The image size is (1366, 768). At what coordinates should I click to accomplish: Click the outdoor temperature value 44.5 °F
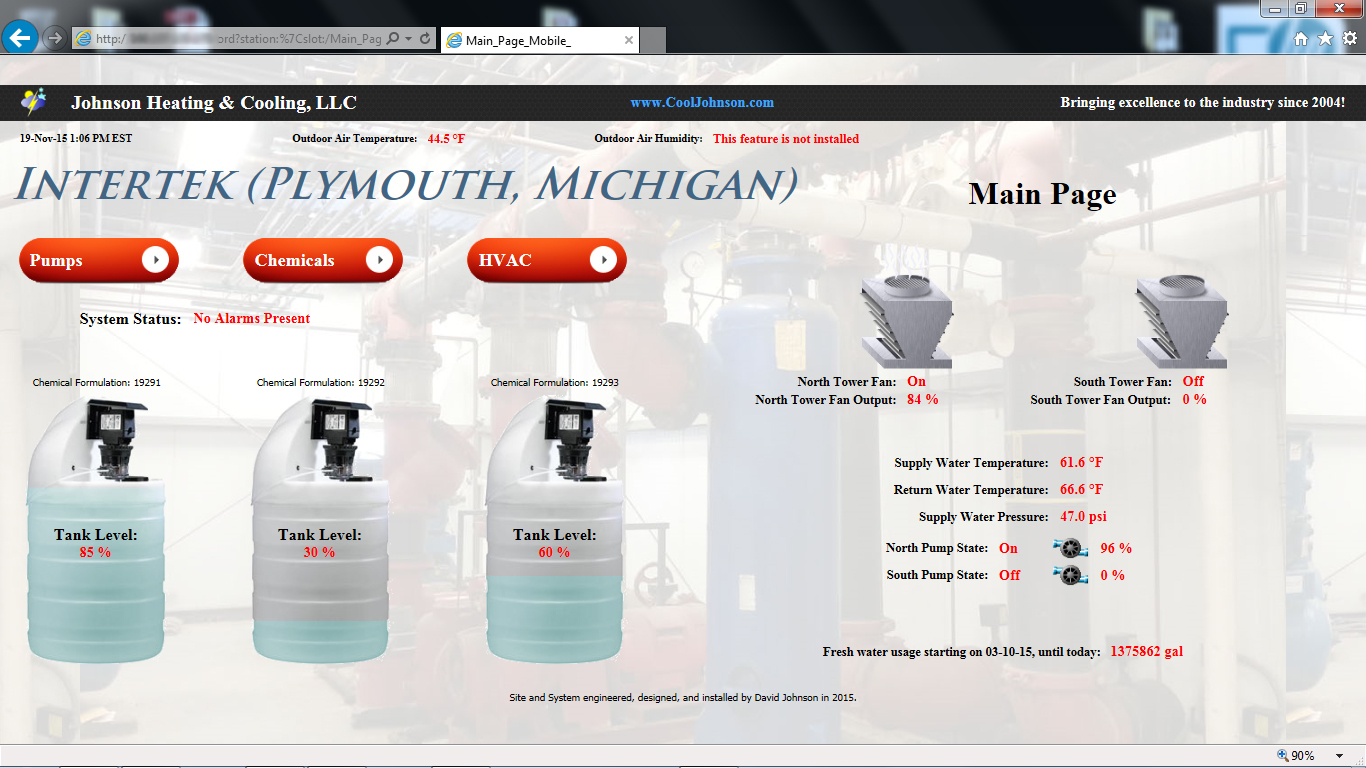coord(446,139)
